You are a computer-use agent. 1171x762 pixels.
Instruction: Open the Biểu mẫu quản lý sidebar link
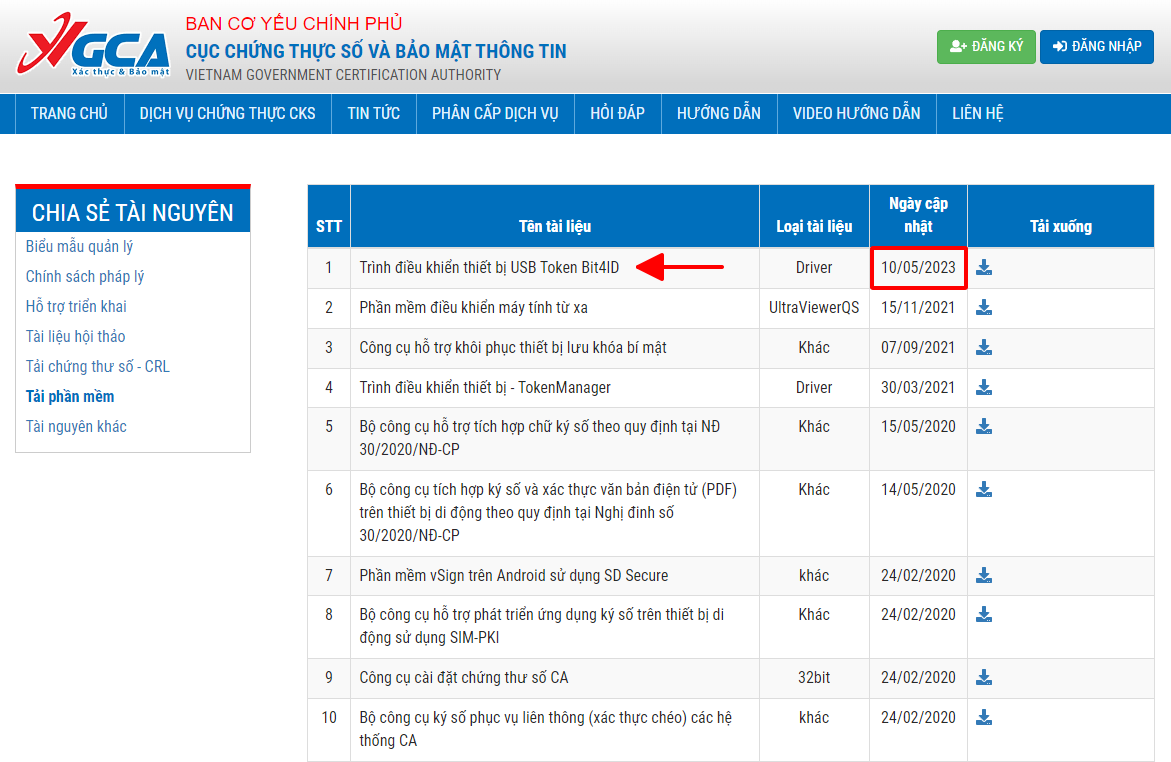[79, 245]
